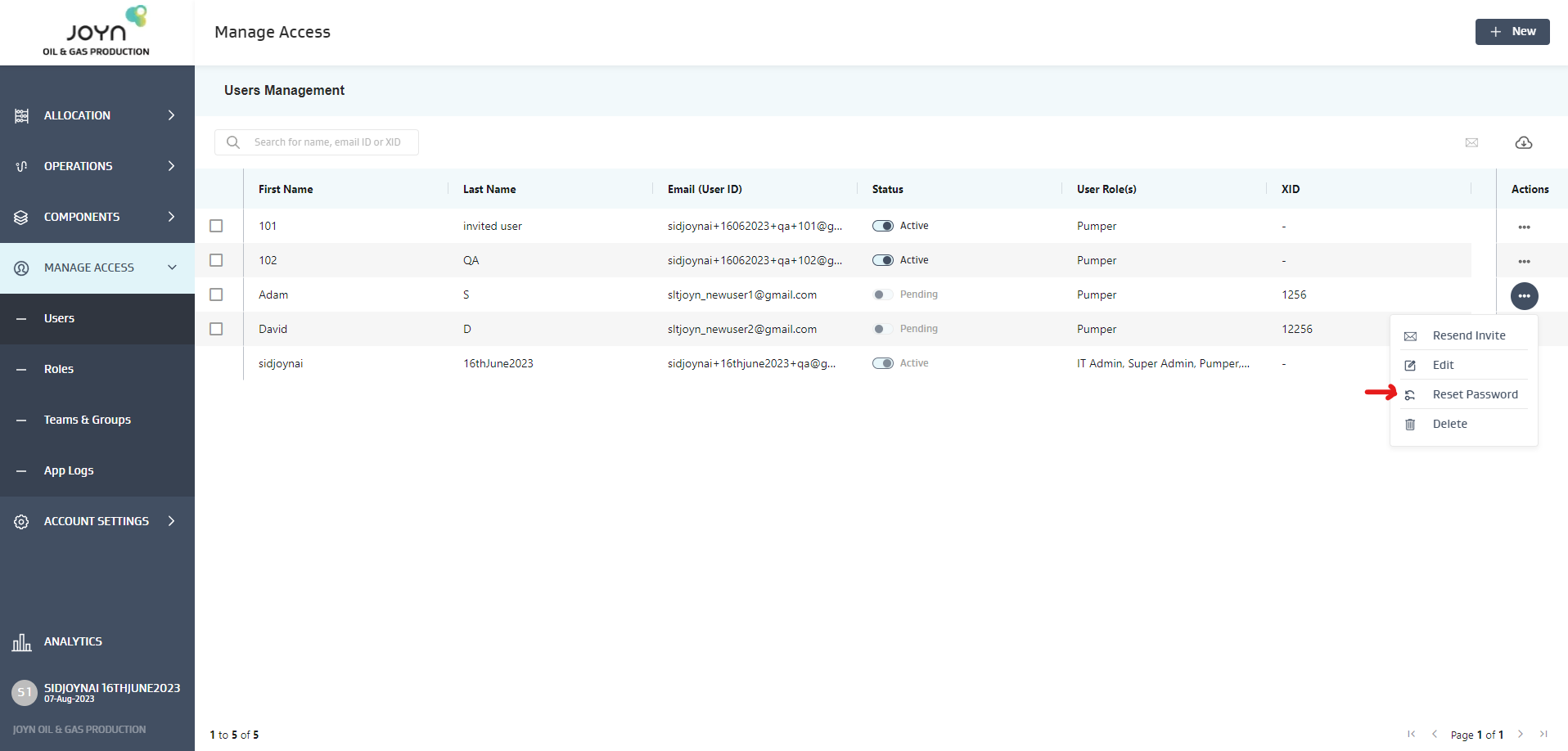This screenshot has width=1568, height=751.
Task: Toggle the Pending status for Adam
Action: tap(882, 295)
